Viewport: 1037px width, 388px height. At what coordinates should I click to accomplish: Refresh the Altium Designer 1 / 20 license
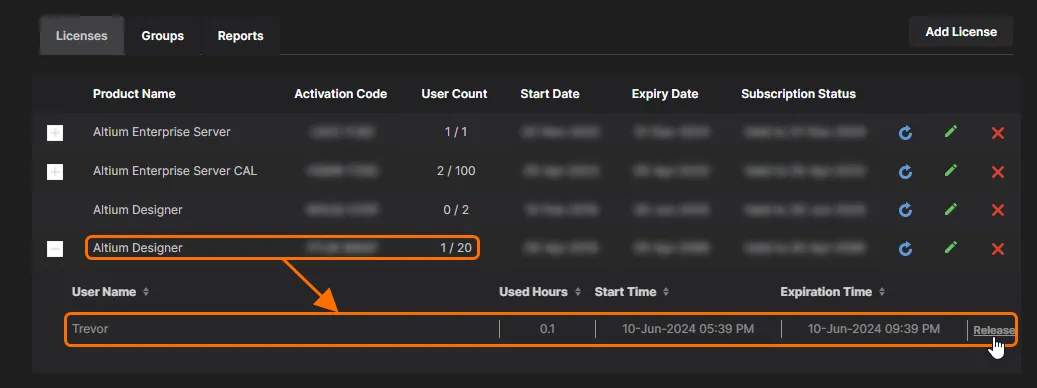905,249
